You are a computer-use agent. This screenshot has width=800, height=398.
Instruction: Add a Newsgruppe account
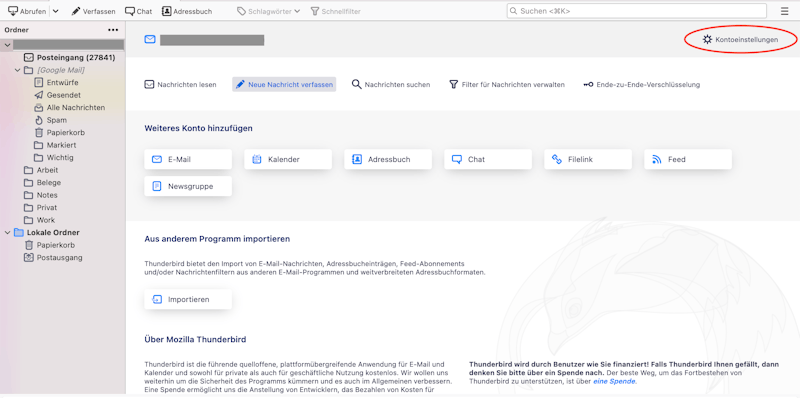click(x=188, y=186)
